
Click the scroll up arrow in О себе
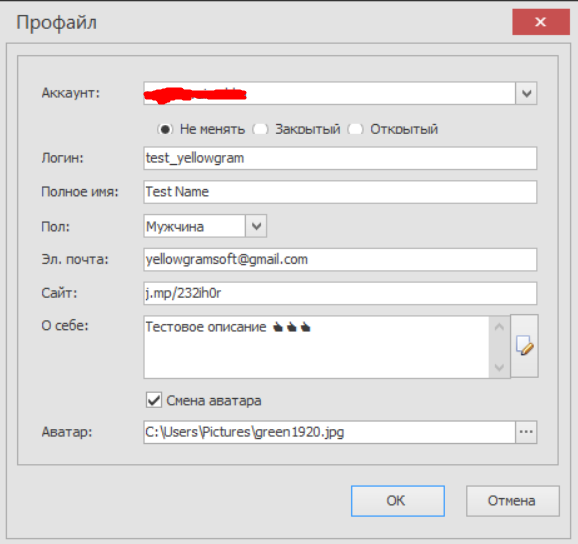[499, 327]
